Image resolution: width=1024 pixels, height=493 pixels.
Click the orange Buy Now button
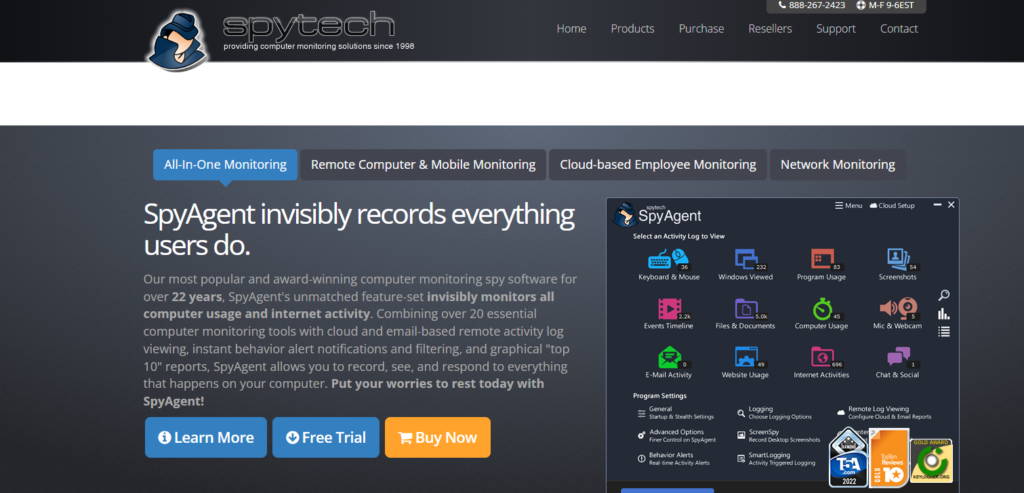pos(438,437)
